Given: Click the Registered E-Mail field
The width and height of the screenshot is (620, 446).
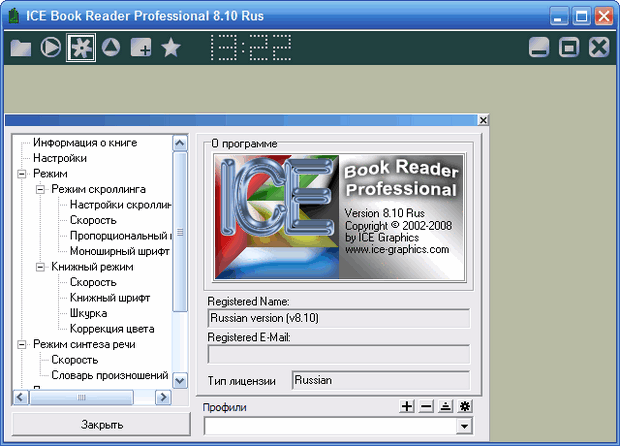Looking at the screenshot, I should click(x=339, y=354).
